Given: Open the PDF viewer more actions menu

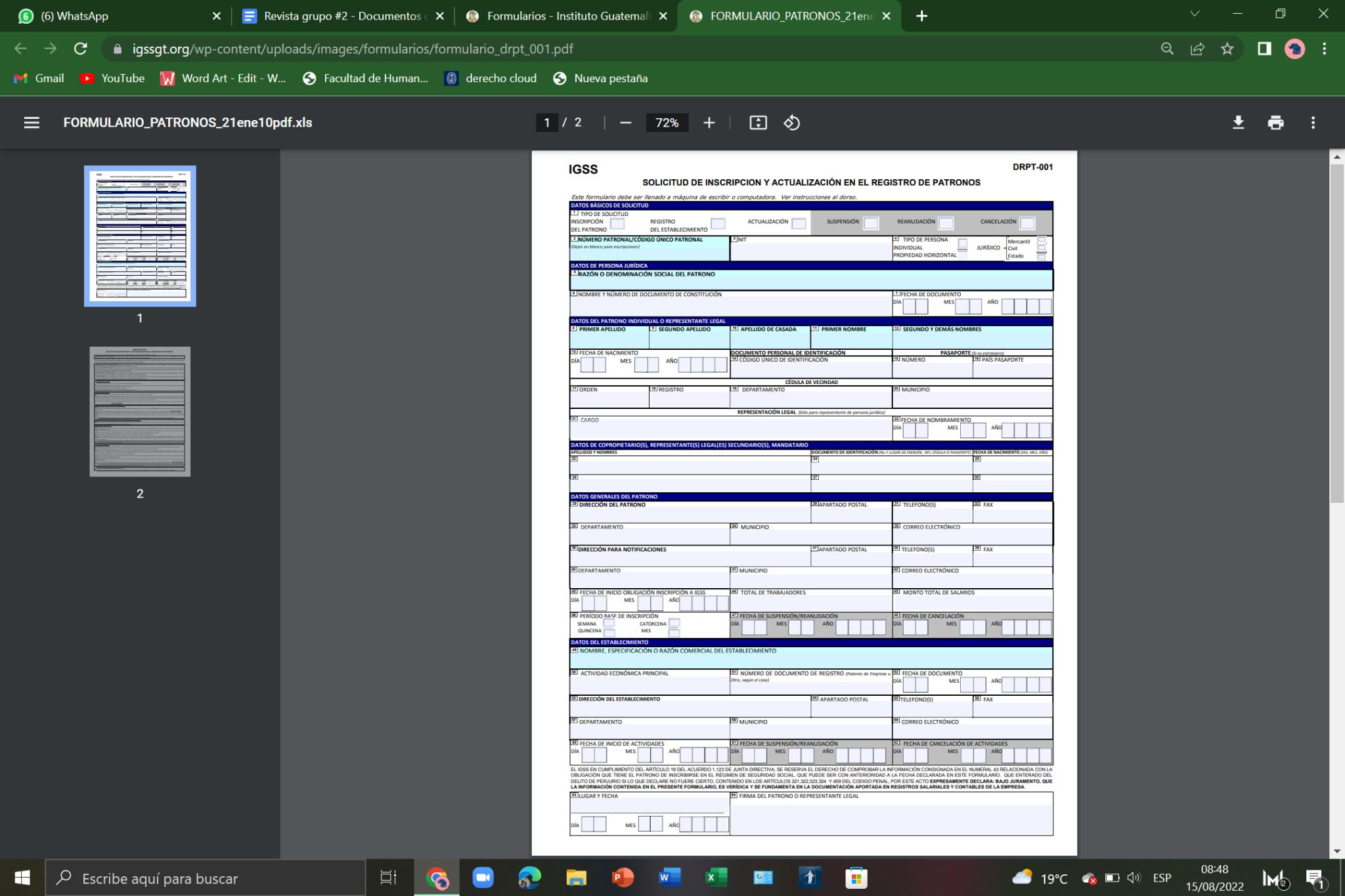Looking at the screenshot, I should tap(1313, 123).
